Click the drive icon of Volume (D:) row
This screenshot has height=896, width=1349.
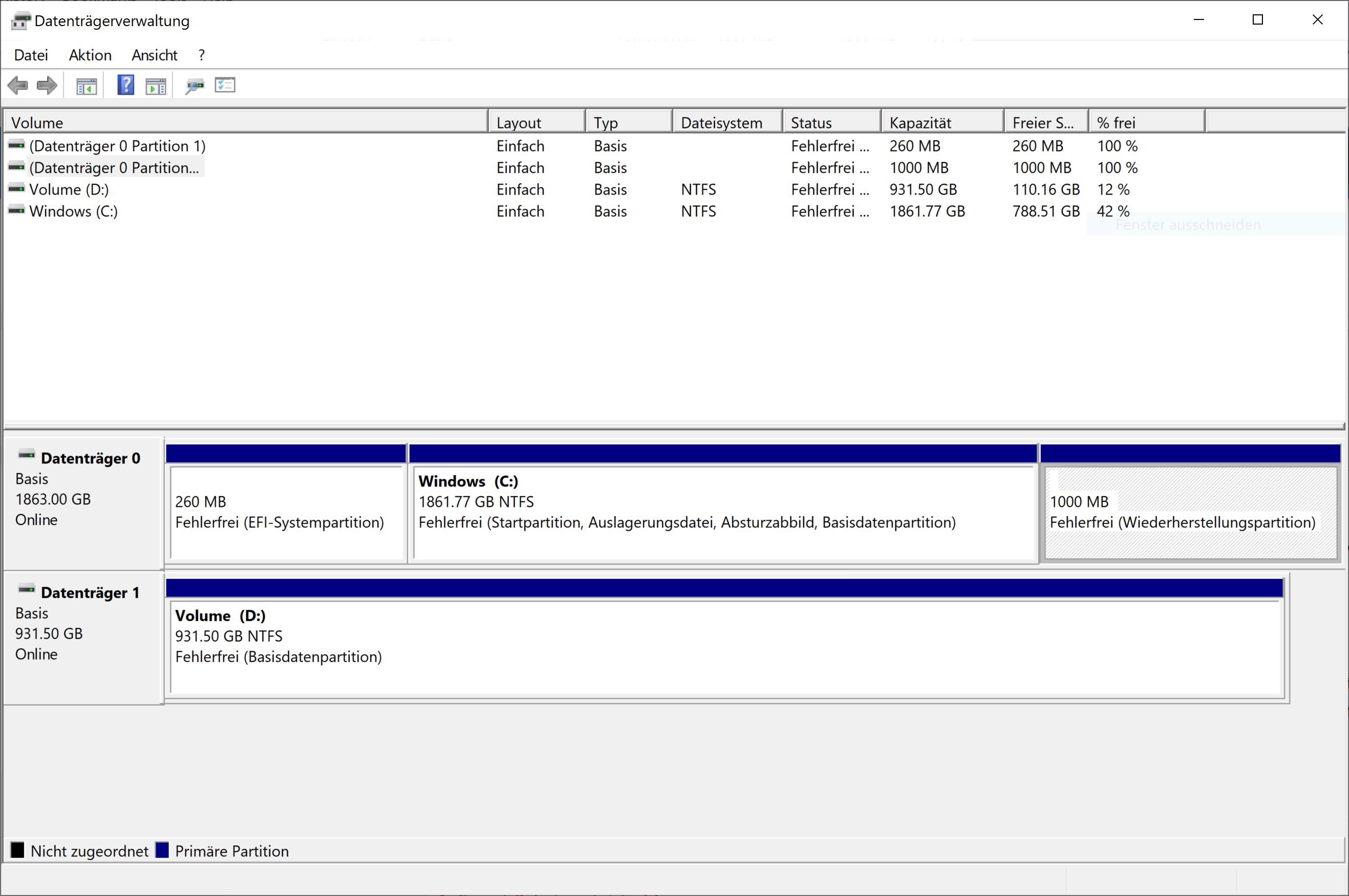click(x=16, y=188)
